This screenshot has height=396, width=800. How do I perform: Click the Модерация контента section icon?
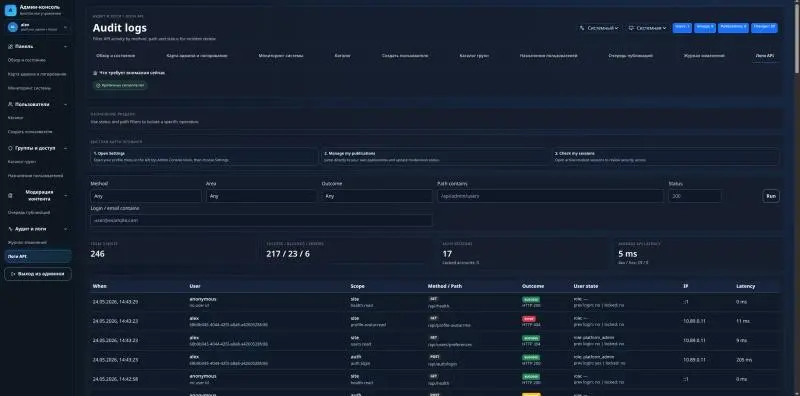[x=10, y=195]
